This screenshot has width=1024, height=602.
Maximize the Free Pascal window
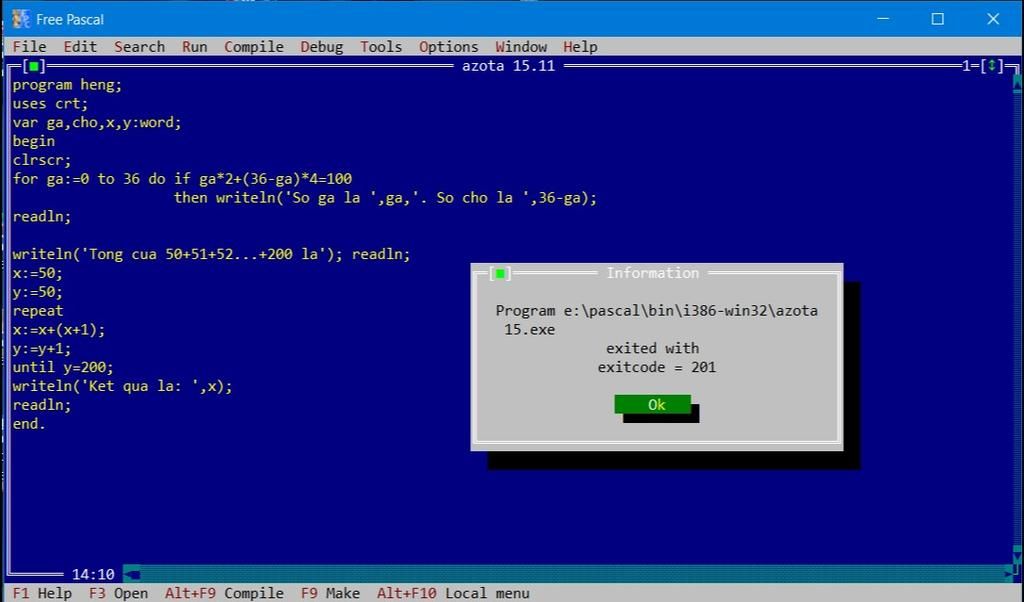click(938, 19)
